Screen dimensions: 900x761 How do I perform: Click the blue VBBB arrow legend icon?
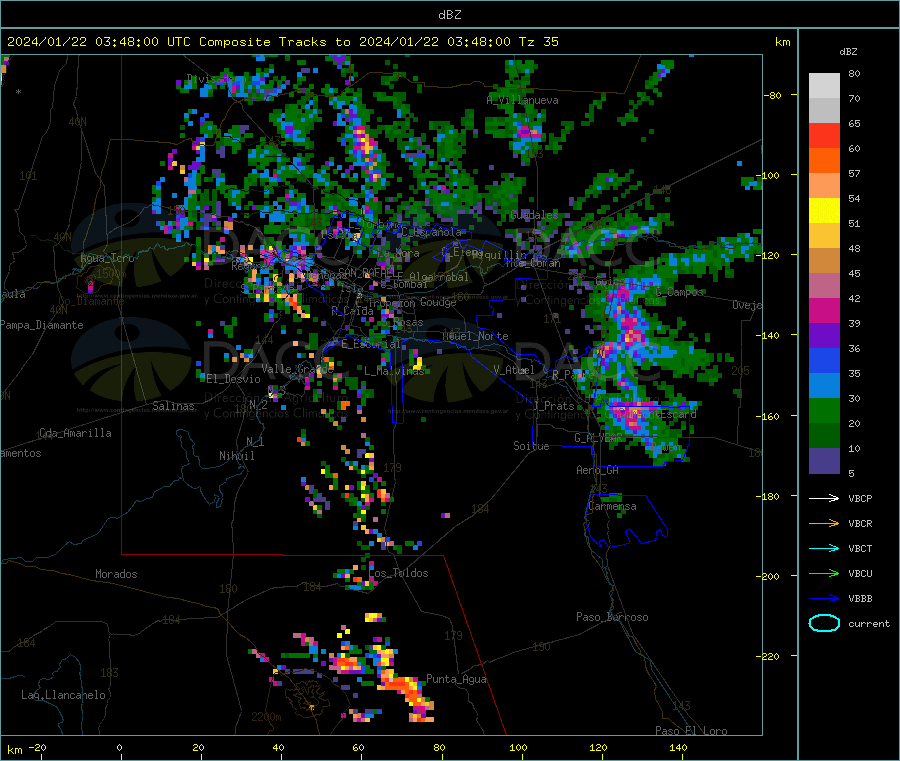[x=824, y=599]
